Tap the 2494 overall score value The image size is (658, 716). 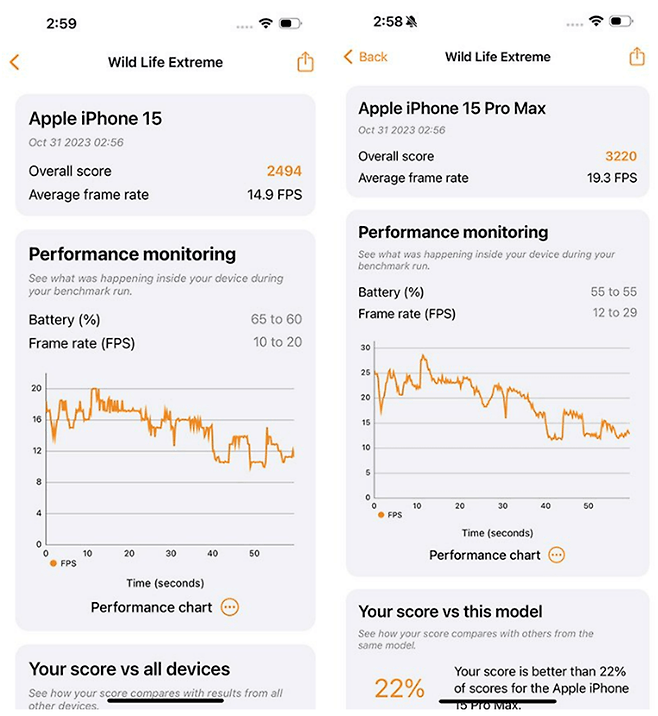tap(284, 171)
